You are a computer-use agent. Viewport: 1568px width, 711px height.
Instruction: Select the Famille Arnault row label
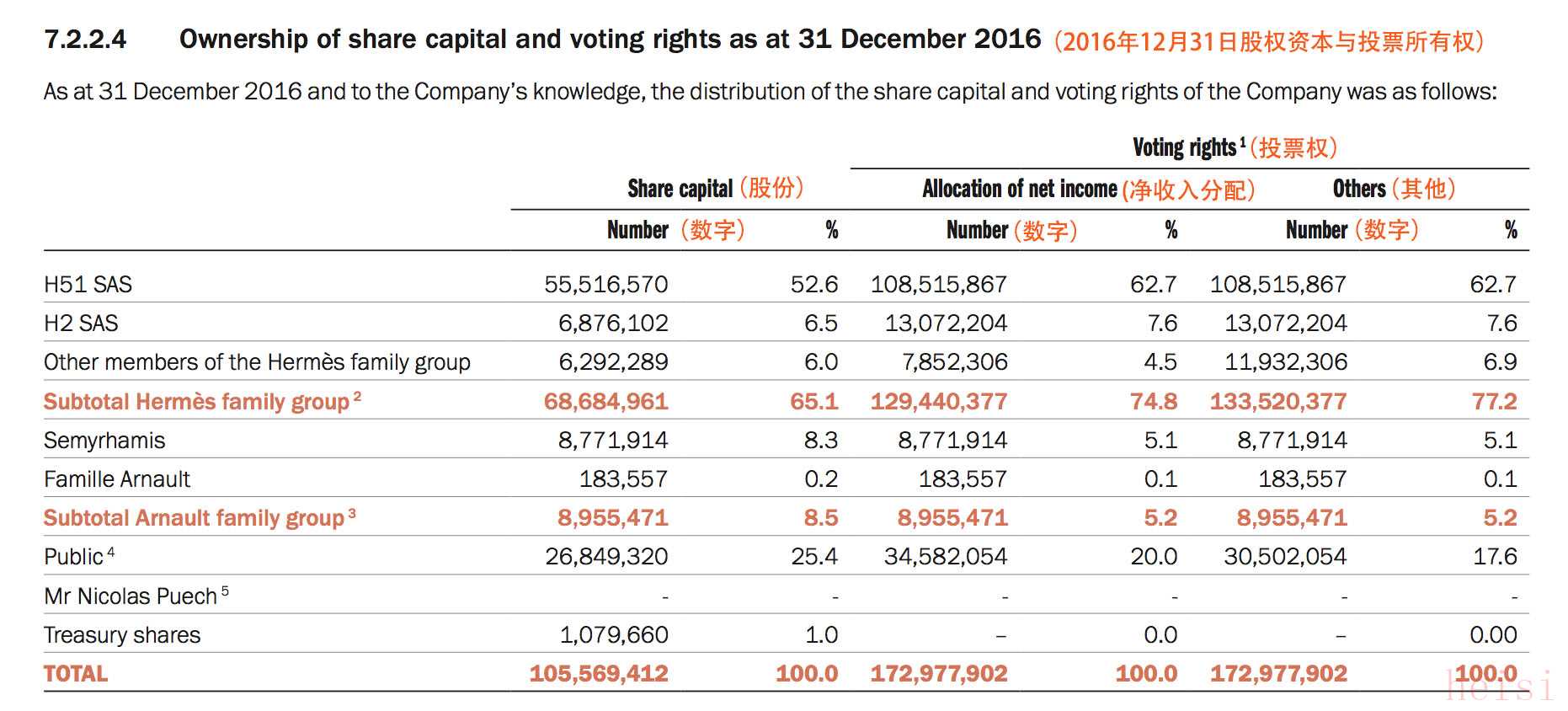117,479
